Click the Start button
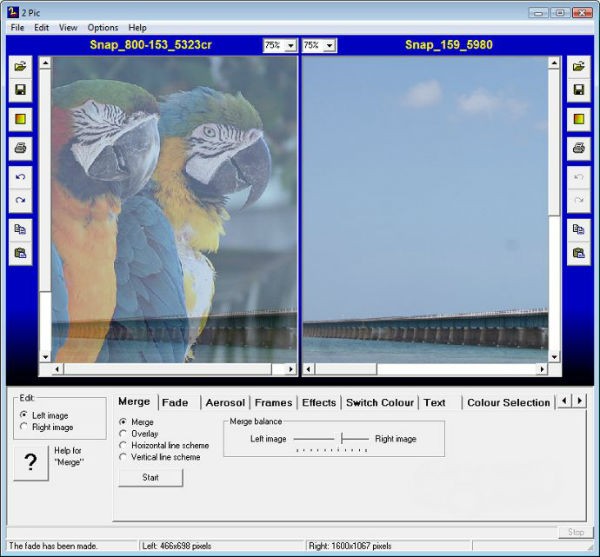This screenshot has height=557, width=600. pyautogui.click(x=150, y=478)
